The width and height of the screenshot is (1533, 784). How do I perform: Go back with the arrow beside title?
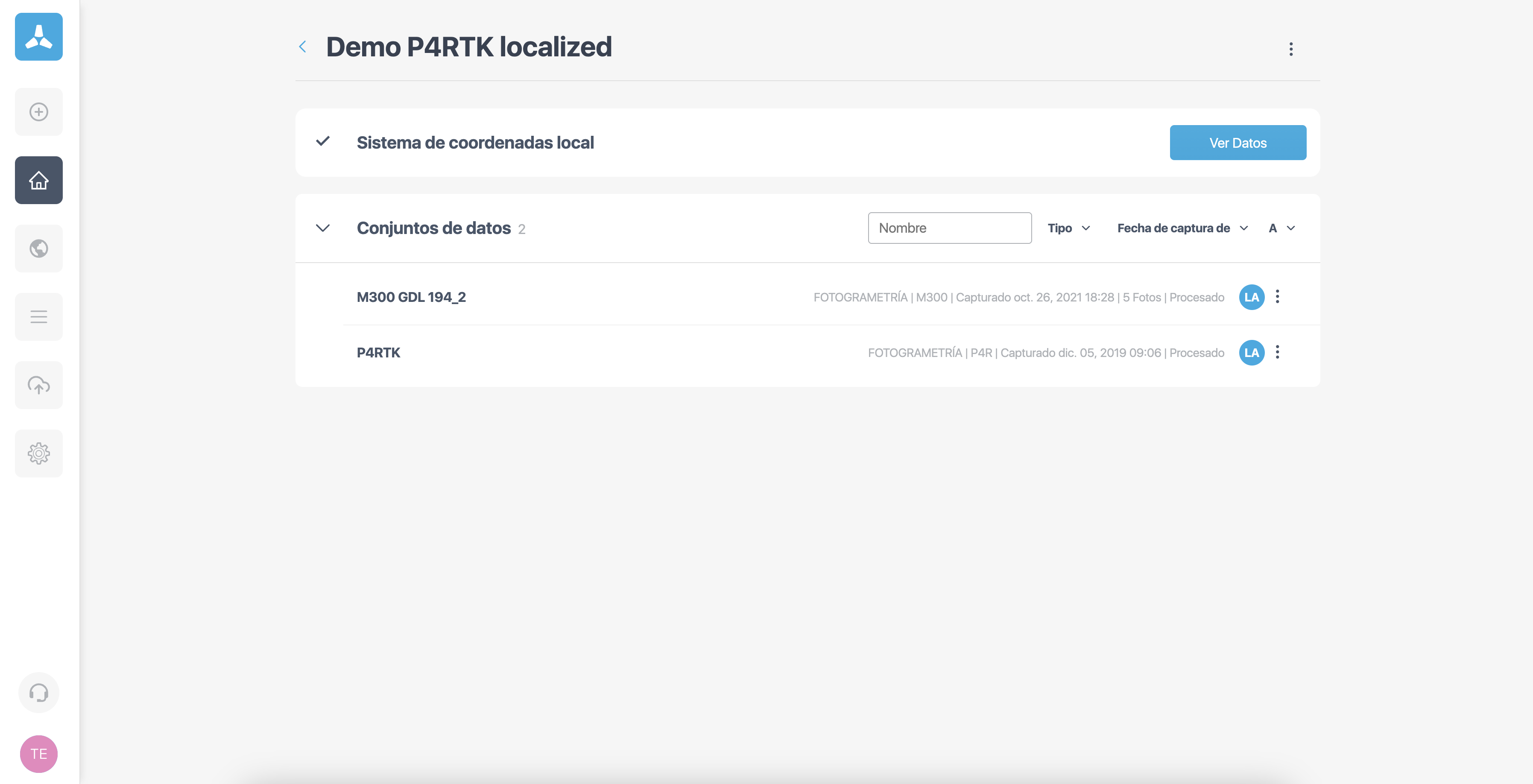(x=302, y=47)
